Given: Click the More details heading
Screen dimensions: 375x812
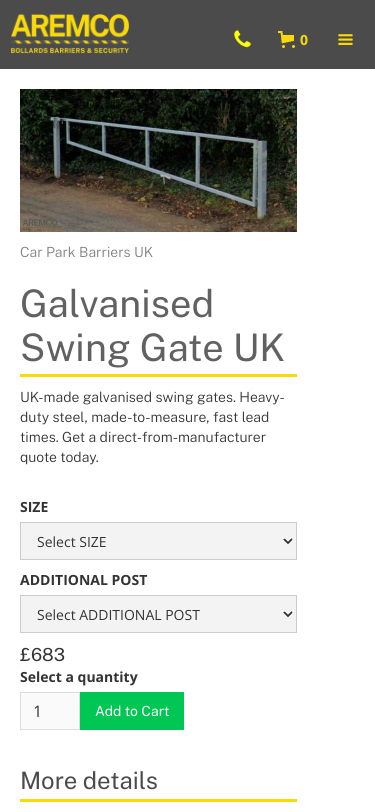Looking at the screenshot, I should (x=89, y=781).
